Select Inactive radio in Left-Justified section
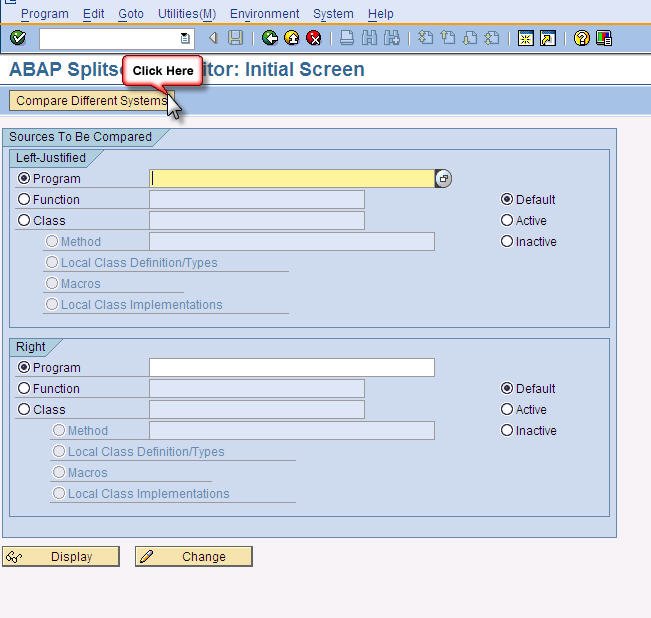Screen dimensions: 651x618 507,241
